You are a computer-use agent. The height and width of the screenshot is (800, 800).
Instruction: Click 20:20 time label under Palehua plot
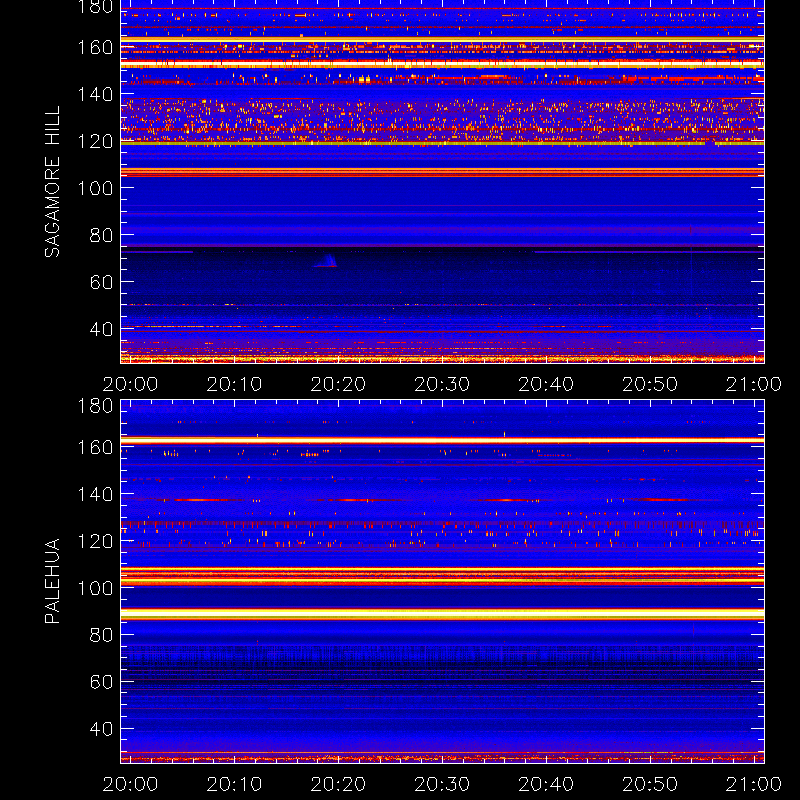pyautogui.click(x=338, y=784)
